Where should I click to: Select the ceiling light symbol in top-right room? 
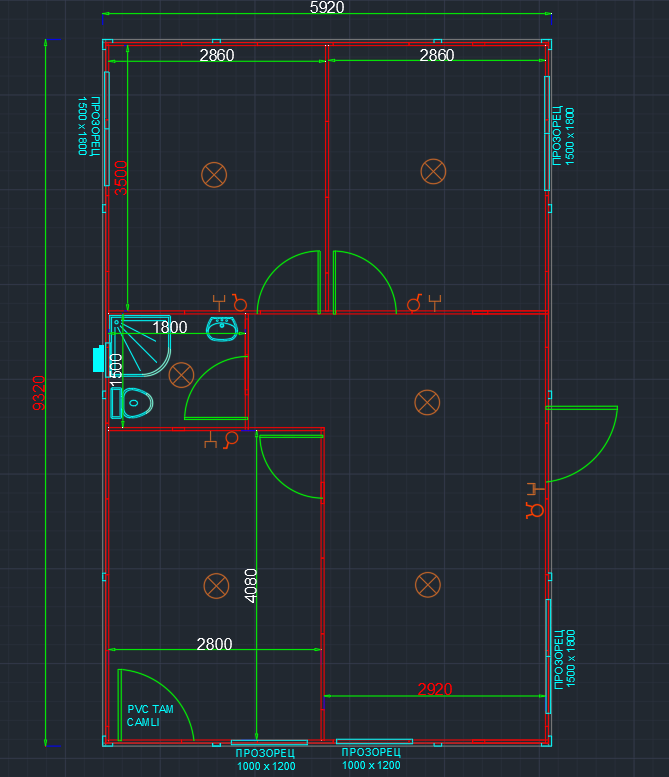pyautogui.click(x=433, y=171)
